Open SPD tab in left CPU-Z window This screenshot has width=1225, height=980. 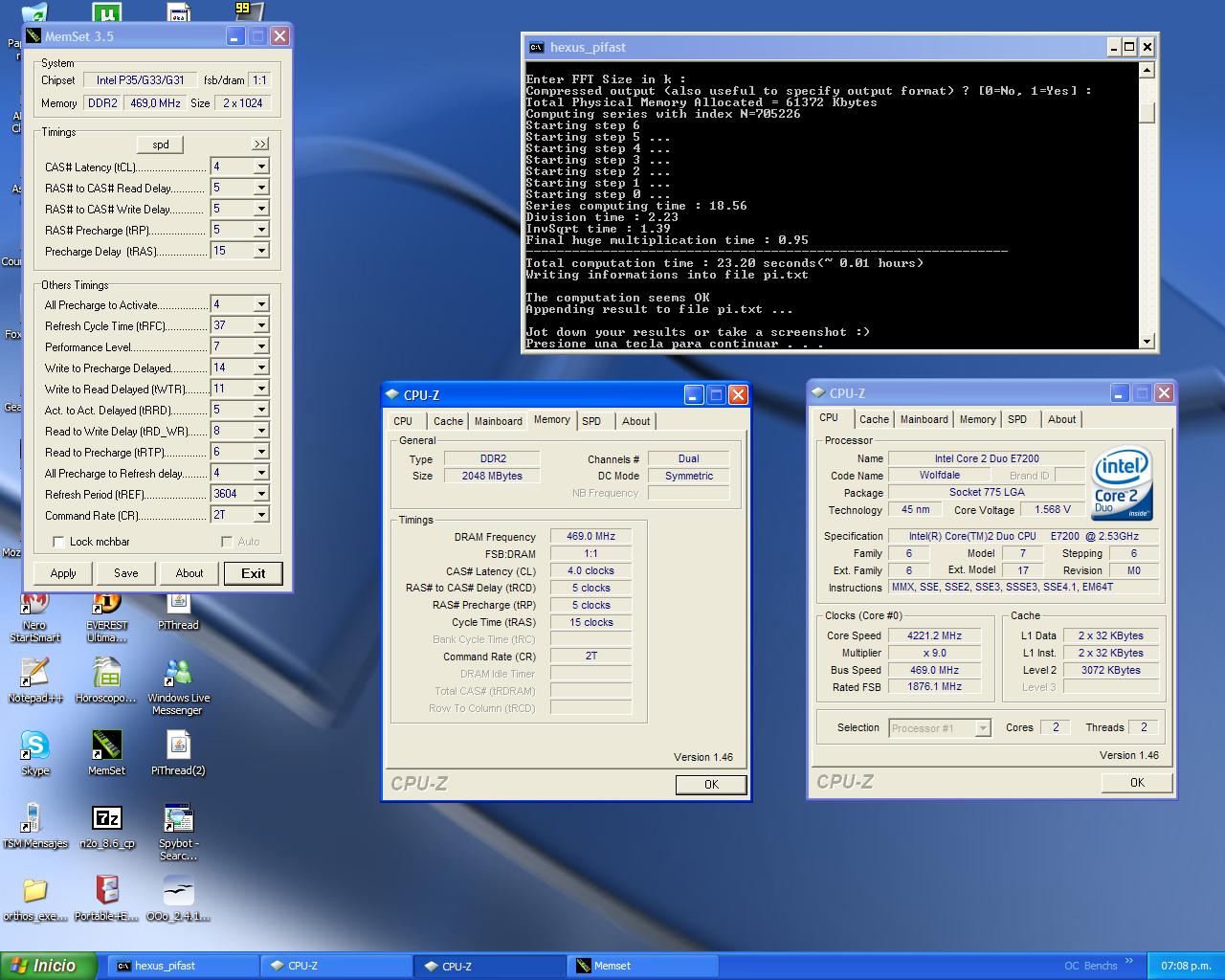[591, 421]
